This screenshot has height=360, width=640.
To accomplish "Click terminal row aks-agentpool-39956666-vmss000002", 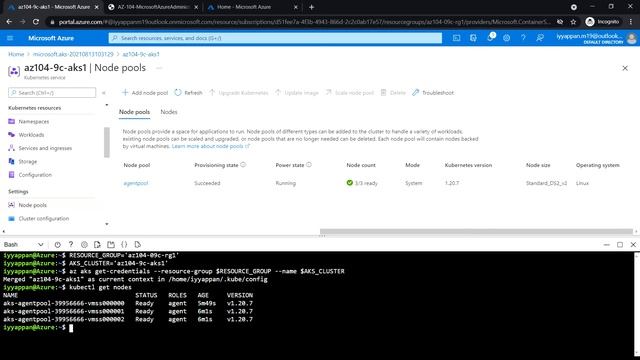I will click(x=128, y=319).
